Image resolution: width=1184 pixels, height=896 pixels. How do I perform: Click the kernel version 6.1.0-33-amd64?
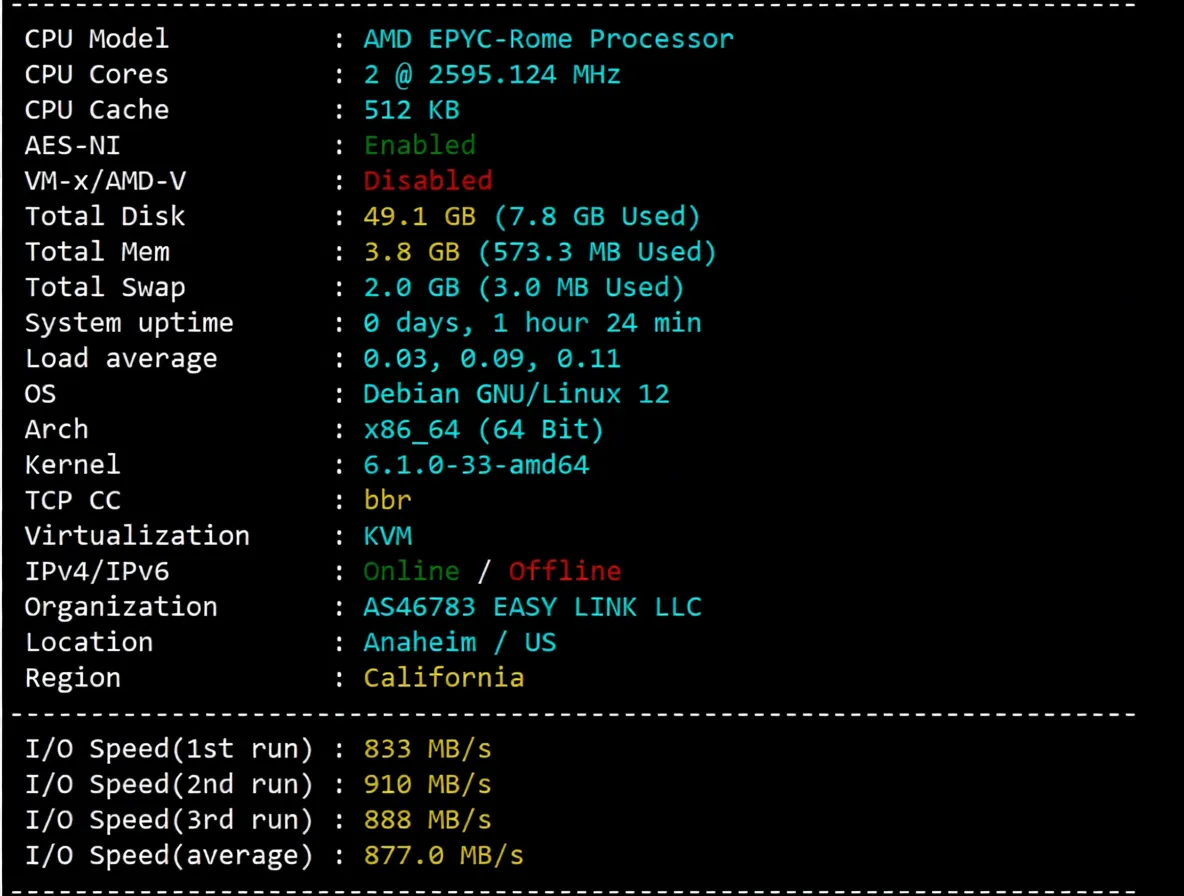click(476, 465)
